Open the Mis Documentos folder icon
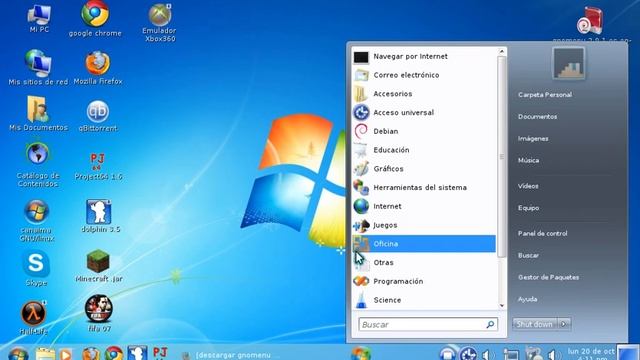Viewport: 640px width, 360px height. pos(38,113)
